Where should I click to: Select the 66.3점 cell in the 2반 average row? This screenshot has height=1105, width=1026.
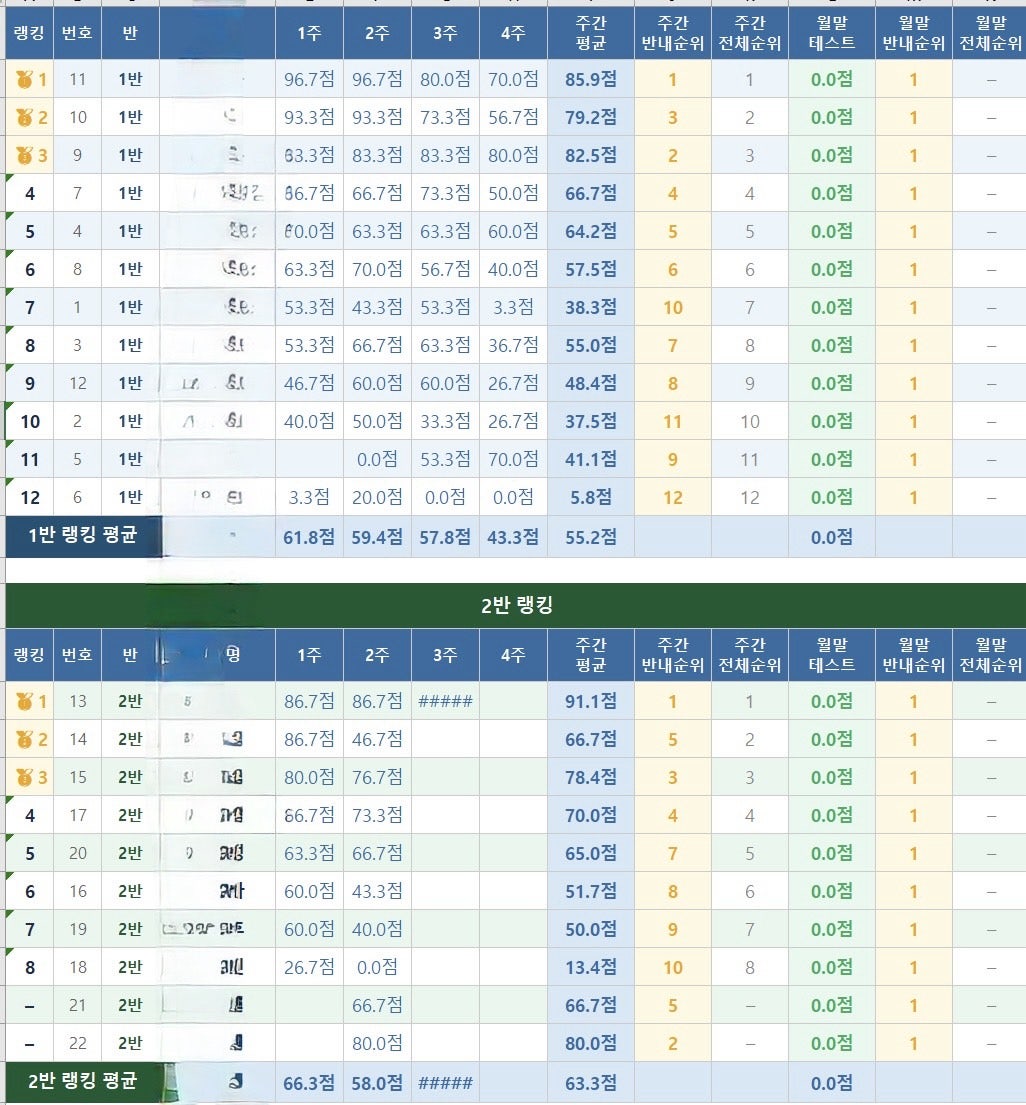pyautogui.click(x=309, y=1083)
